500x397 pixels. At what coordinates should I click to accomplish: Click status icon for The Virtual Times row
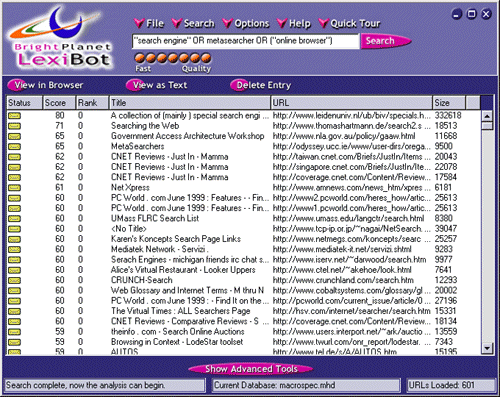pos(14,311)
